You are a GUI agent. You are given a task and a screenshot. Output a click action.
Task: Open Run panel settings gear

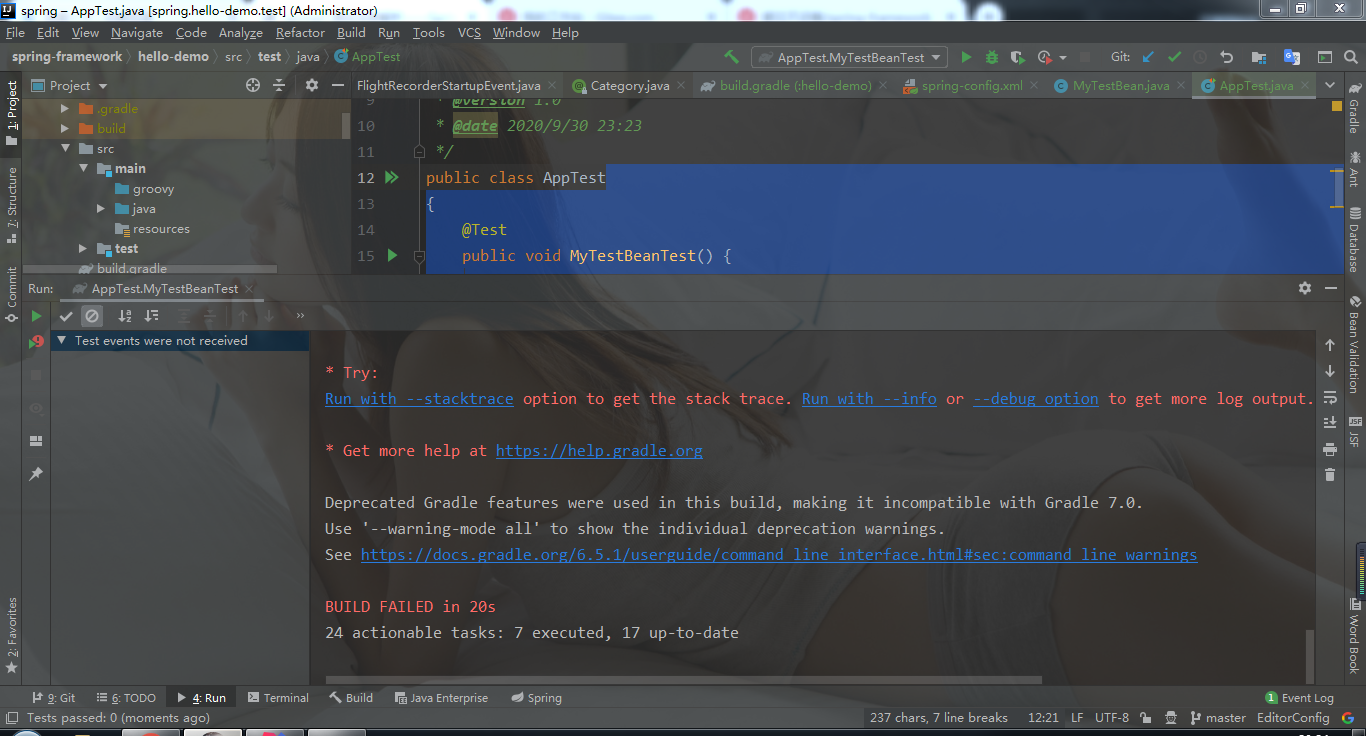point(1304,288)
